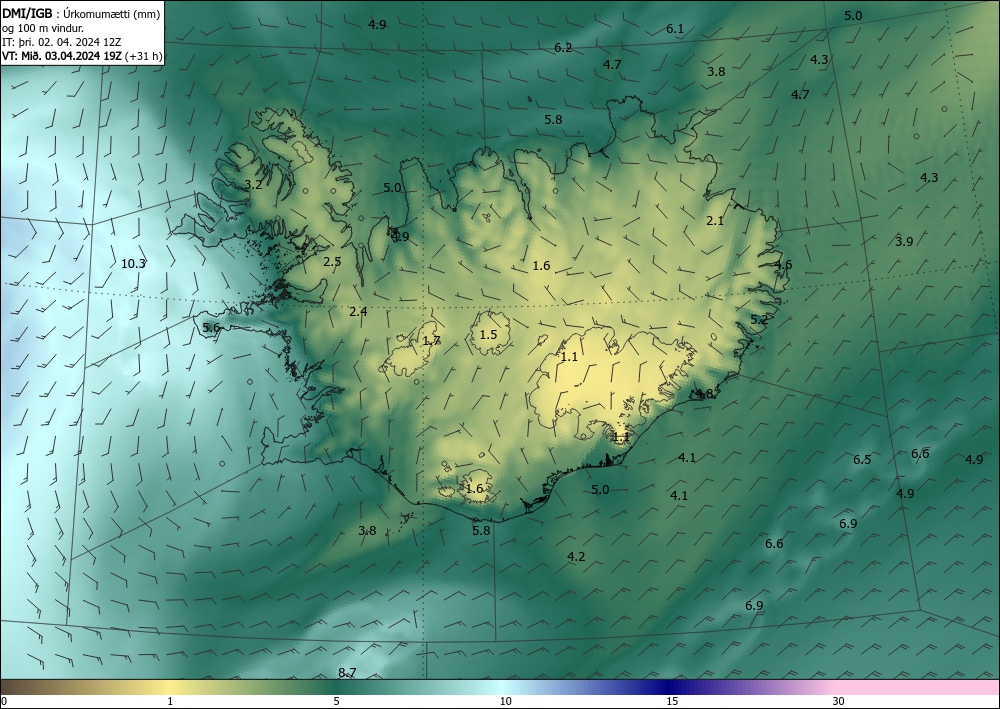Click the 2.1 value in northeast Iceland

click(x=716, y=221)
